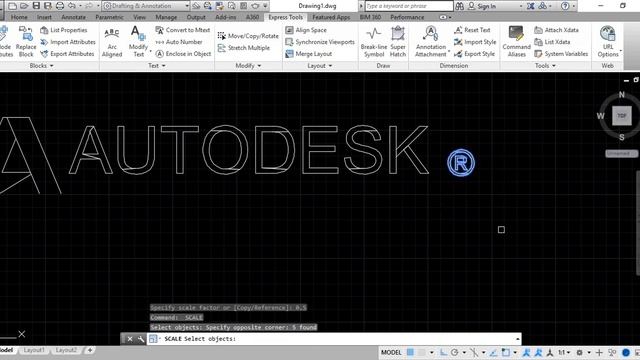Click the List Xdata tool
Image resolution: width=640 pixels, height=360 pixels.
[x=552, y=42]
